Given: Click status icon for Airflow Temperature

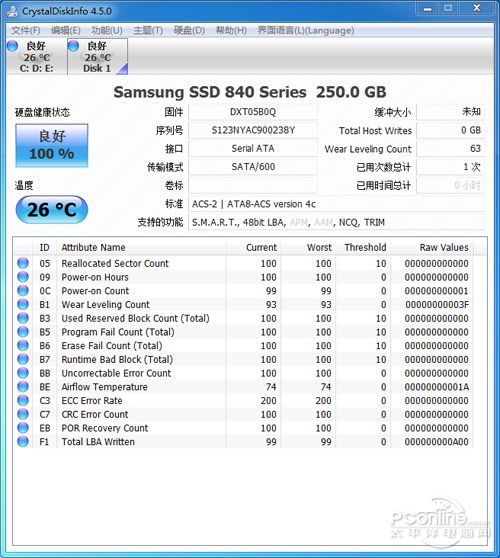Looking at the screenshot, I should pos(23,386).
